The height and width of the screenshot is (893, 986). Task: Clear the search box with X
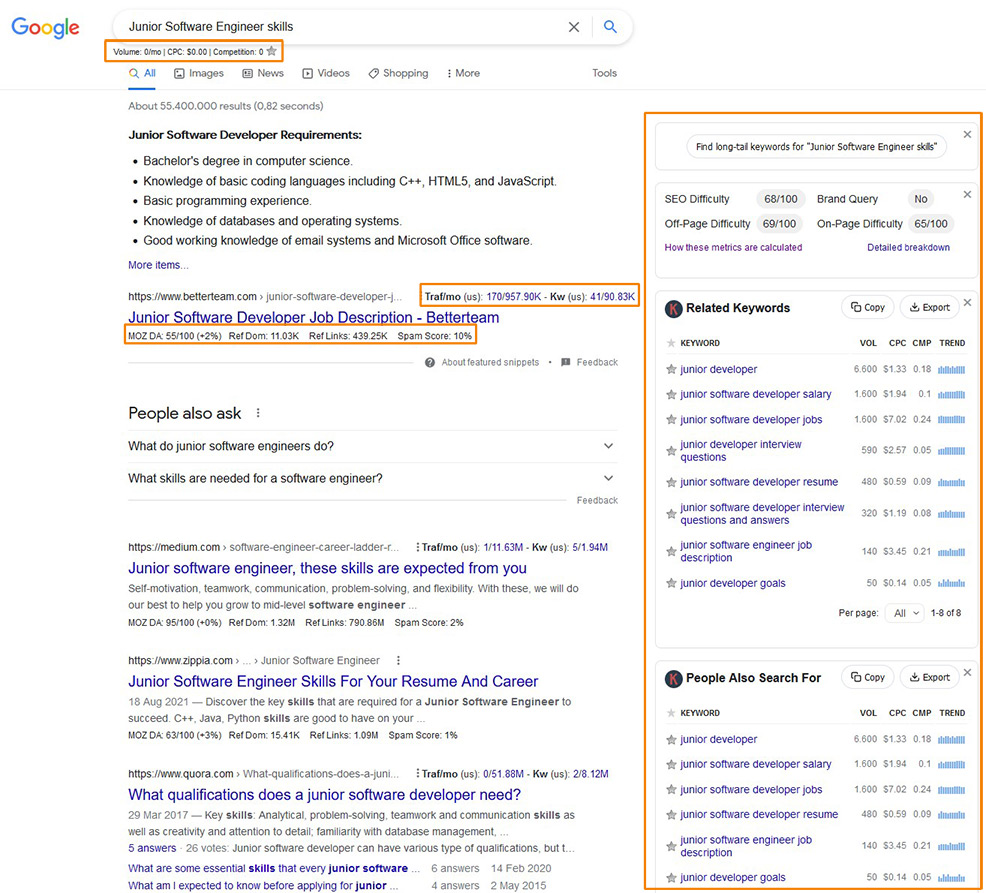[573, 27]
